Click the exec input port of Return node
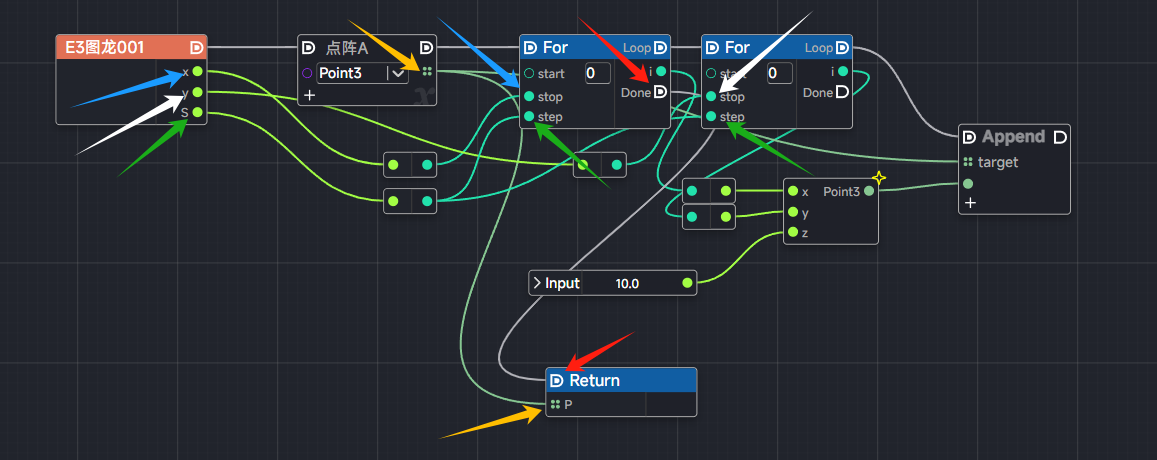Viewport: 1157px width, 460px height. pos(556,381)
